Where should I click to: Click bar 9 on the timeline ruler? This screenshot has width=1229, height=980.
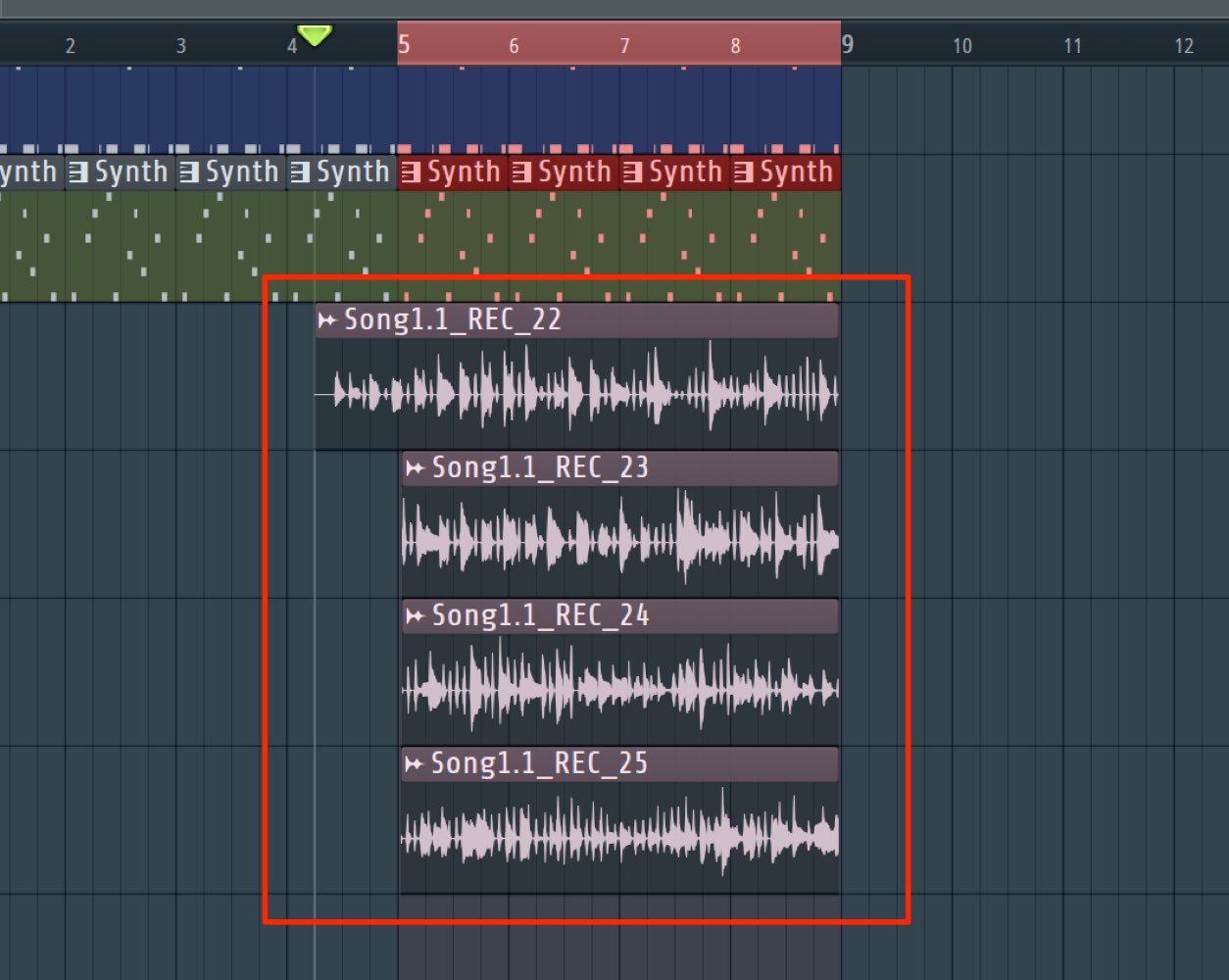click(x=848, y=45)
